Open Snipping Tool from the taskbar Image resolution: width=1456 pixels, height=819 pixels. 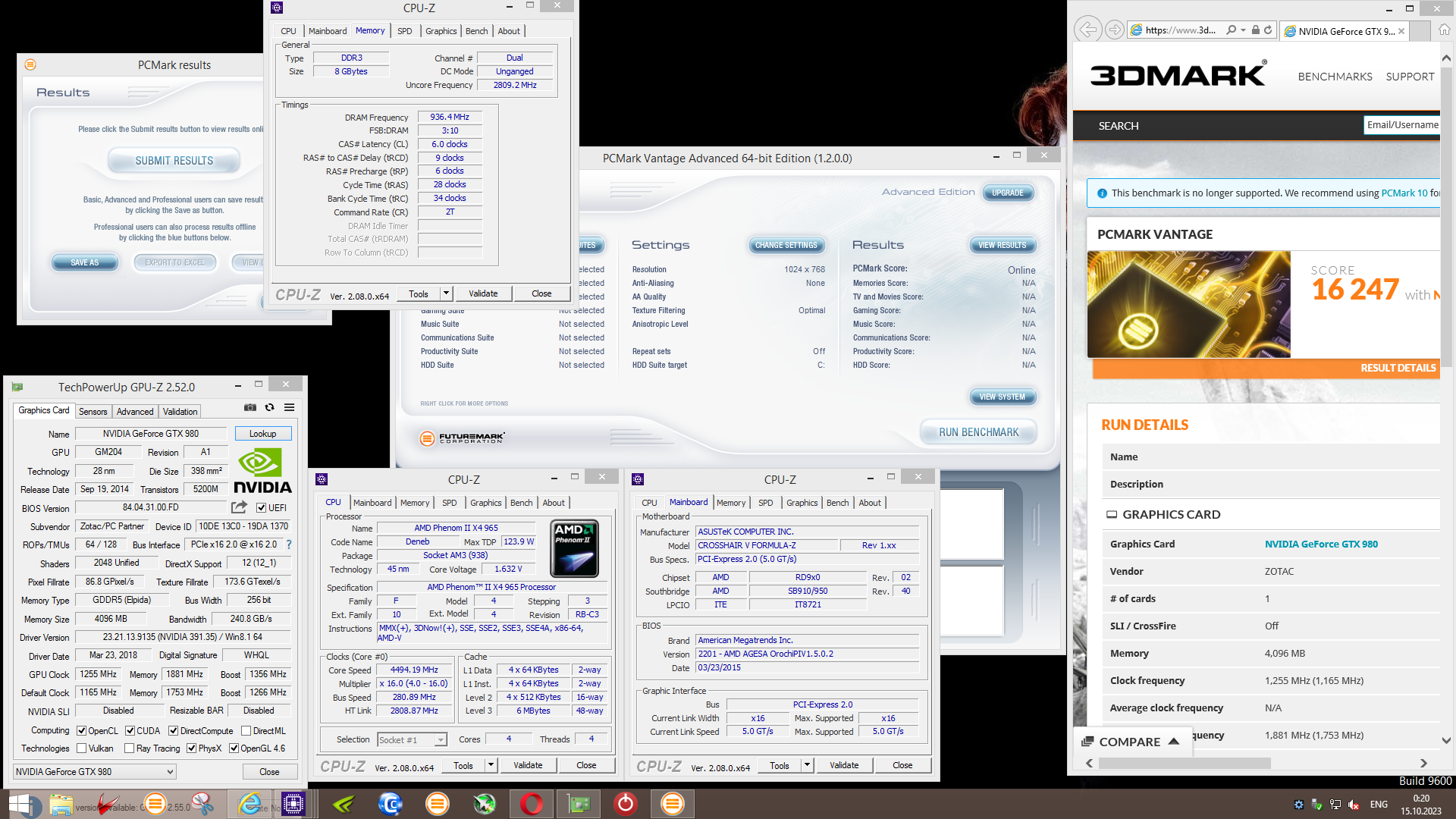tap(202, 804)
